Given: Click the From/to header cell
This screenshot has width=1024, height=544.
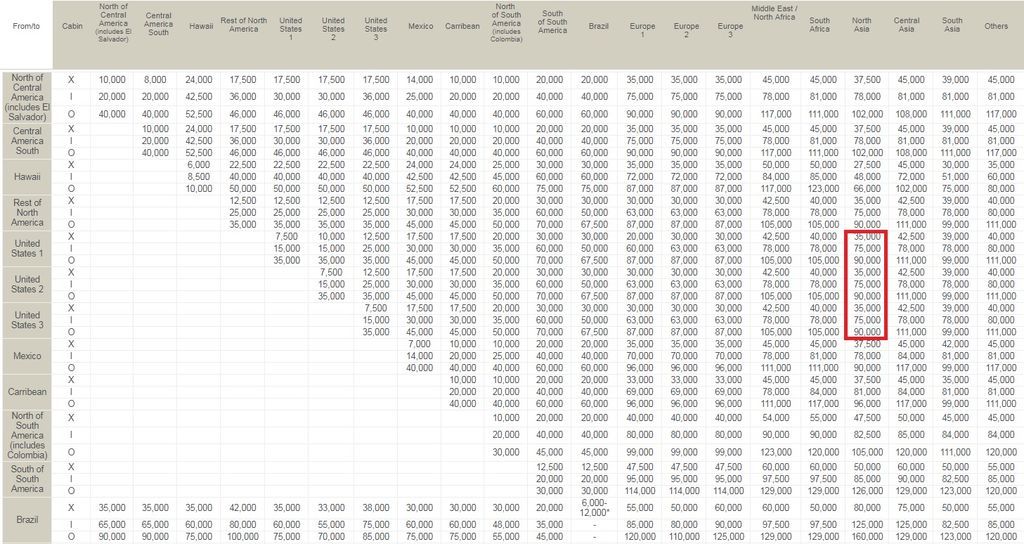Looking at the screenshot, I should click(26, 26).
